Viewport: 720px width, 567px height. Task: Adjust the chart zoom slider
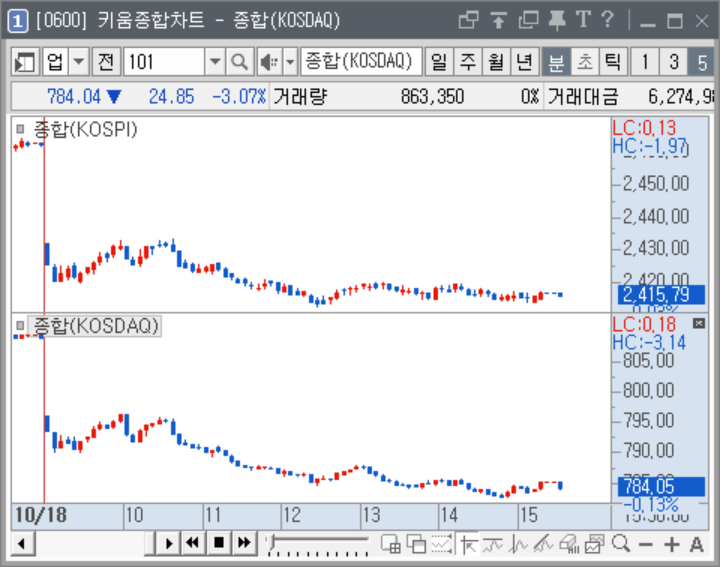coord(318,545)
